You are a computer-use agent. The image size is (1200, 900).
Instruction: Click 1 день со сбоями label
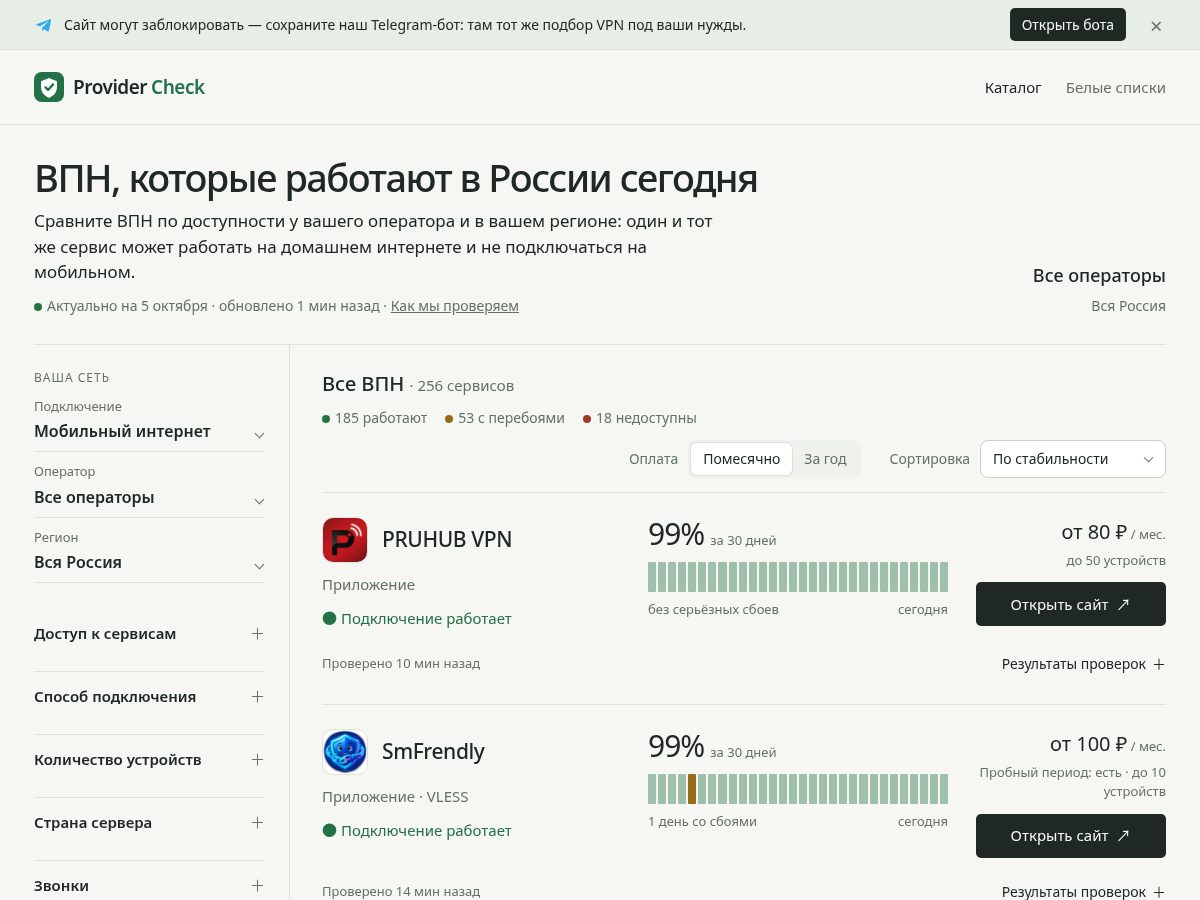pyautogui.click(x=702, y=821)
